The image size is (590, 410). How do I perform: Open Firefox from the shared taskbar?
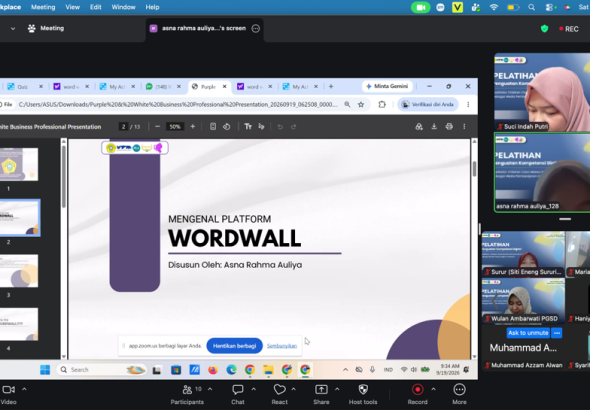pyautogui.click(x=213, y=370)
